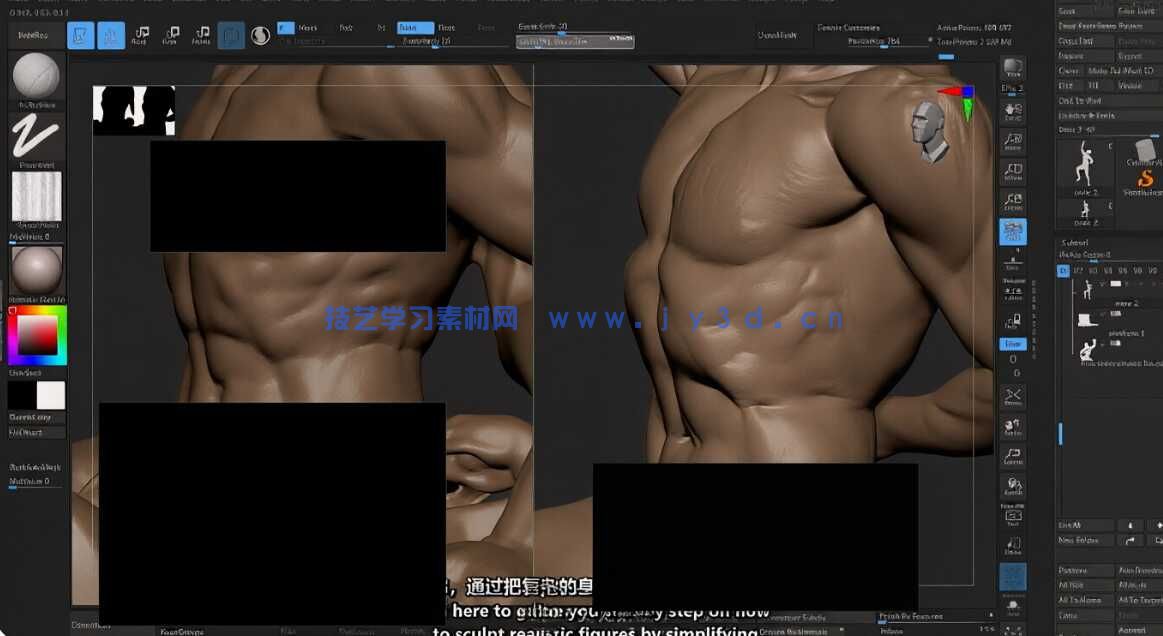Collapse the SubTool subpalette header
This screenshot has width=1163, height=636.
1075,242
